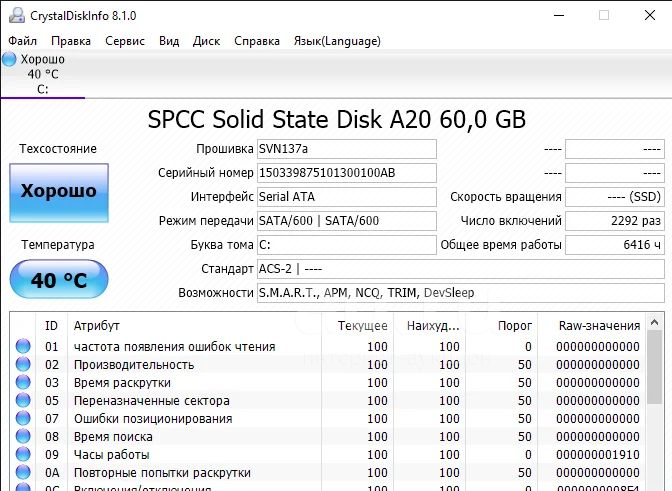The width and height of the screenshot is (672, 491).
Task: Click the Число включений label
Action: [511, 221]
